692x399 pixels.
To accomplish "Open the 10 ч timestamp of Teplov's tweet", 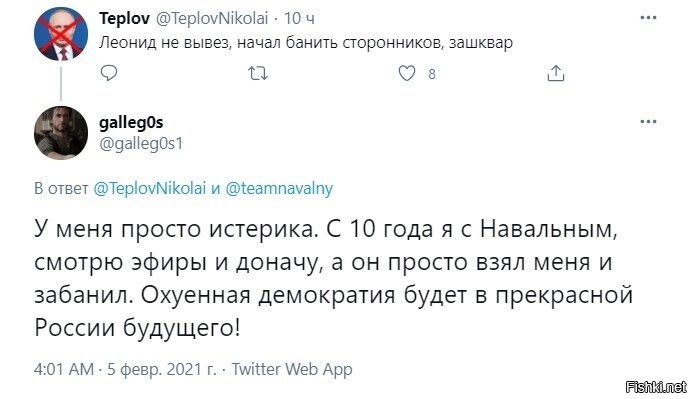I will tap(299, 19).
